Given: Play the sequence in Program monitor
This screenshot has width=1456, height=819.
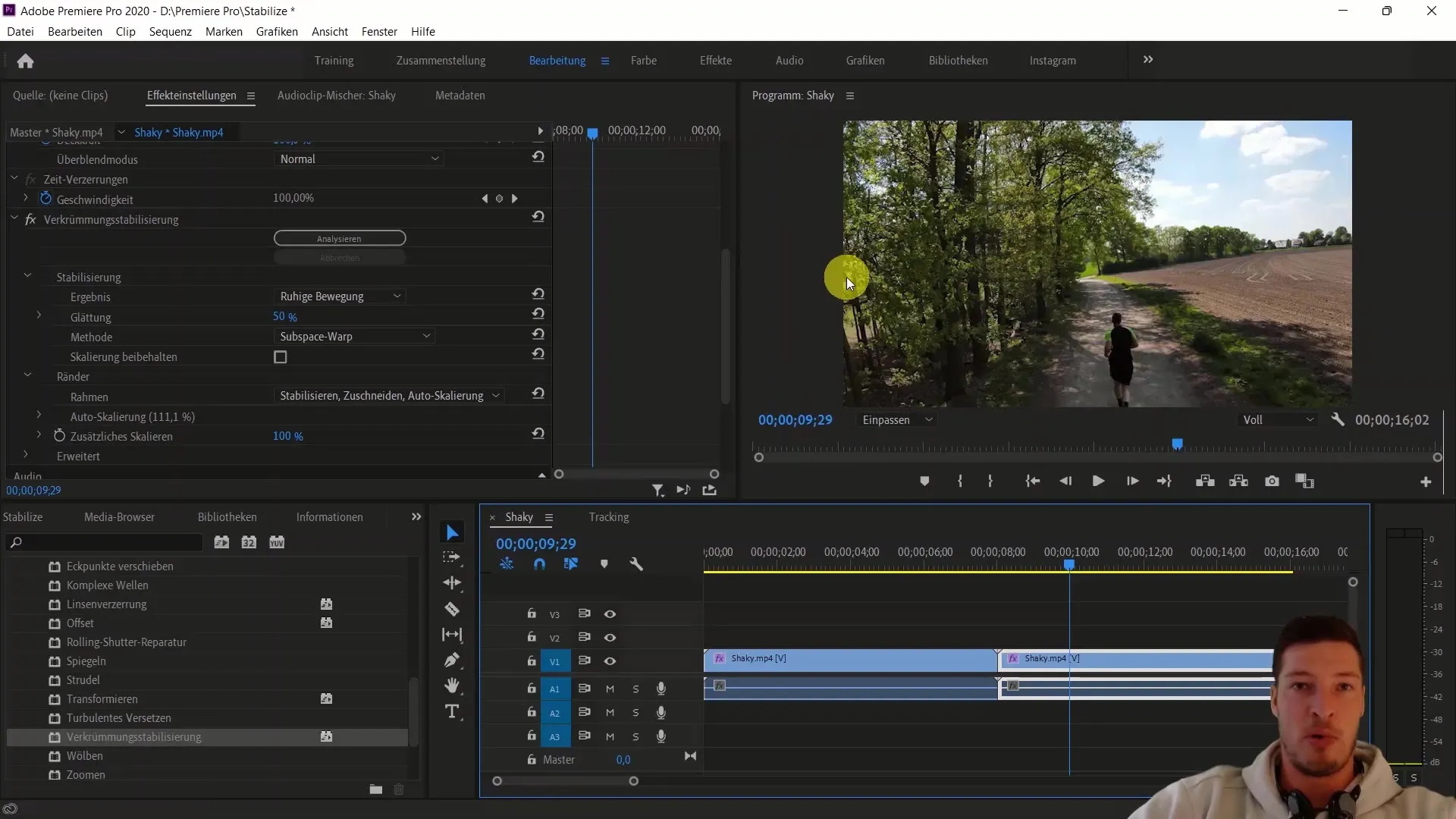Looking at the screenshot, I should pyautogui.click(x=1098, y=482).
